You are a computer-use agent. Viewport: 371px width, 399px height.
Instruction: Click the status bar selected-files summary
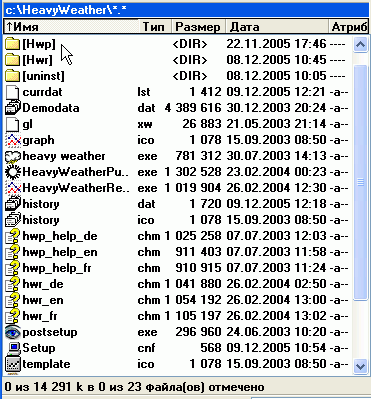point(134,387)
